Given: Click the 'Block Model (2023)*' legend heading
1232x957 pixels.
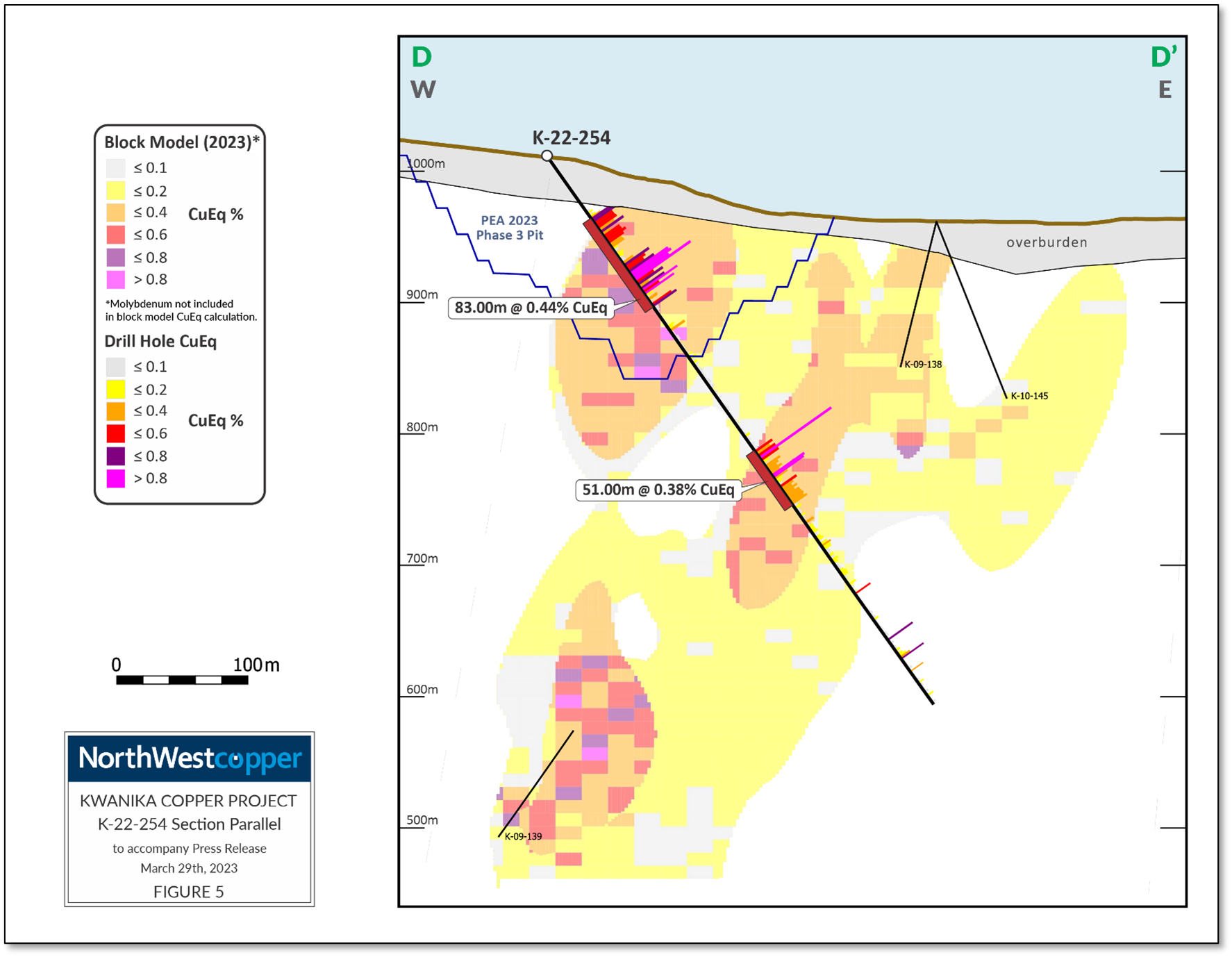Looking at the screenshot, I should tap(182, 142).
